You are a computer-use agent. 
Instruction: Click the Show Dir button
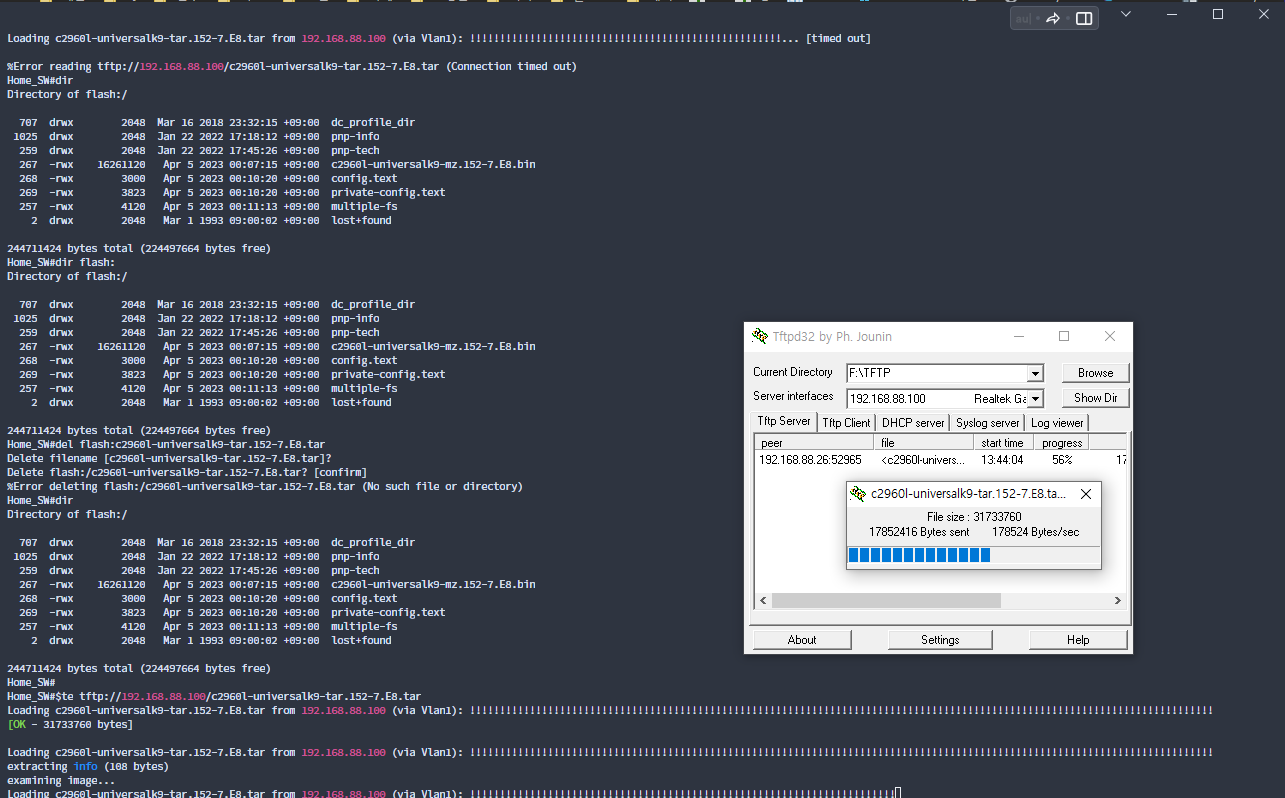1095,398
